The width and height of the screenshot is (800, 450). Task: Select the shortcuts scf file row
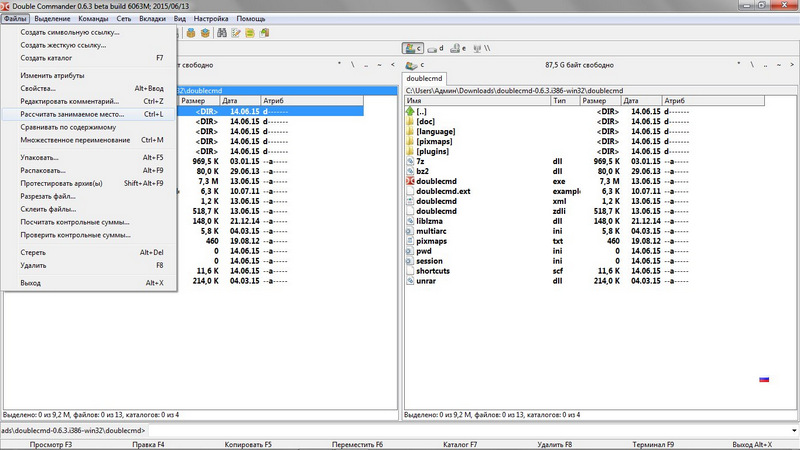585,271
